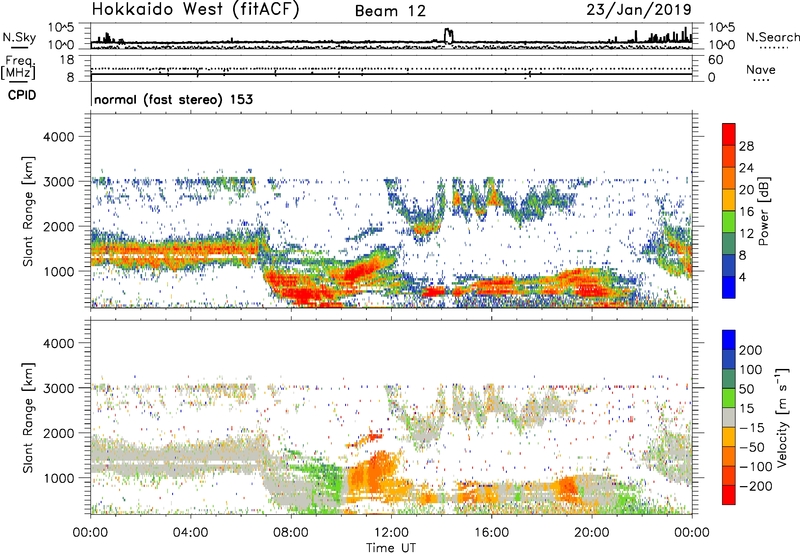800x554 pixels.
Task: Select the '100' velocity colorbar value
Action: coord(751,369)
